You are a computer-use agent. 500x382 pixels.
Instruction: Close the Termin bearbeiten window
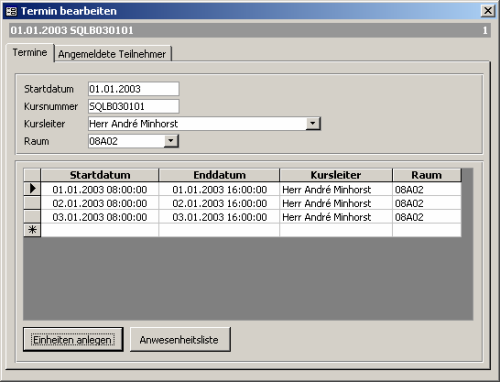(x=488, y=11)
